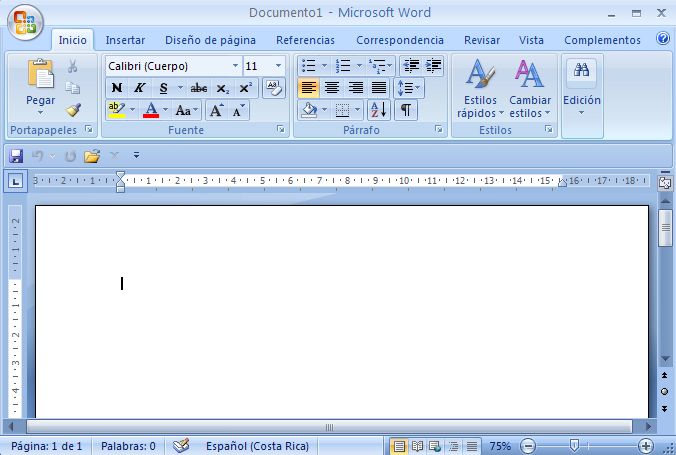Image resolution: width=676 pixels, height=455 pixels.
Task: Justify the paragraph text
Action: (379, 88)
